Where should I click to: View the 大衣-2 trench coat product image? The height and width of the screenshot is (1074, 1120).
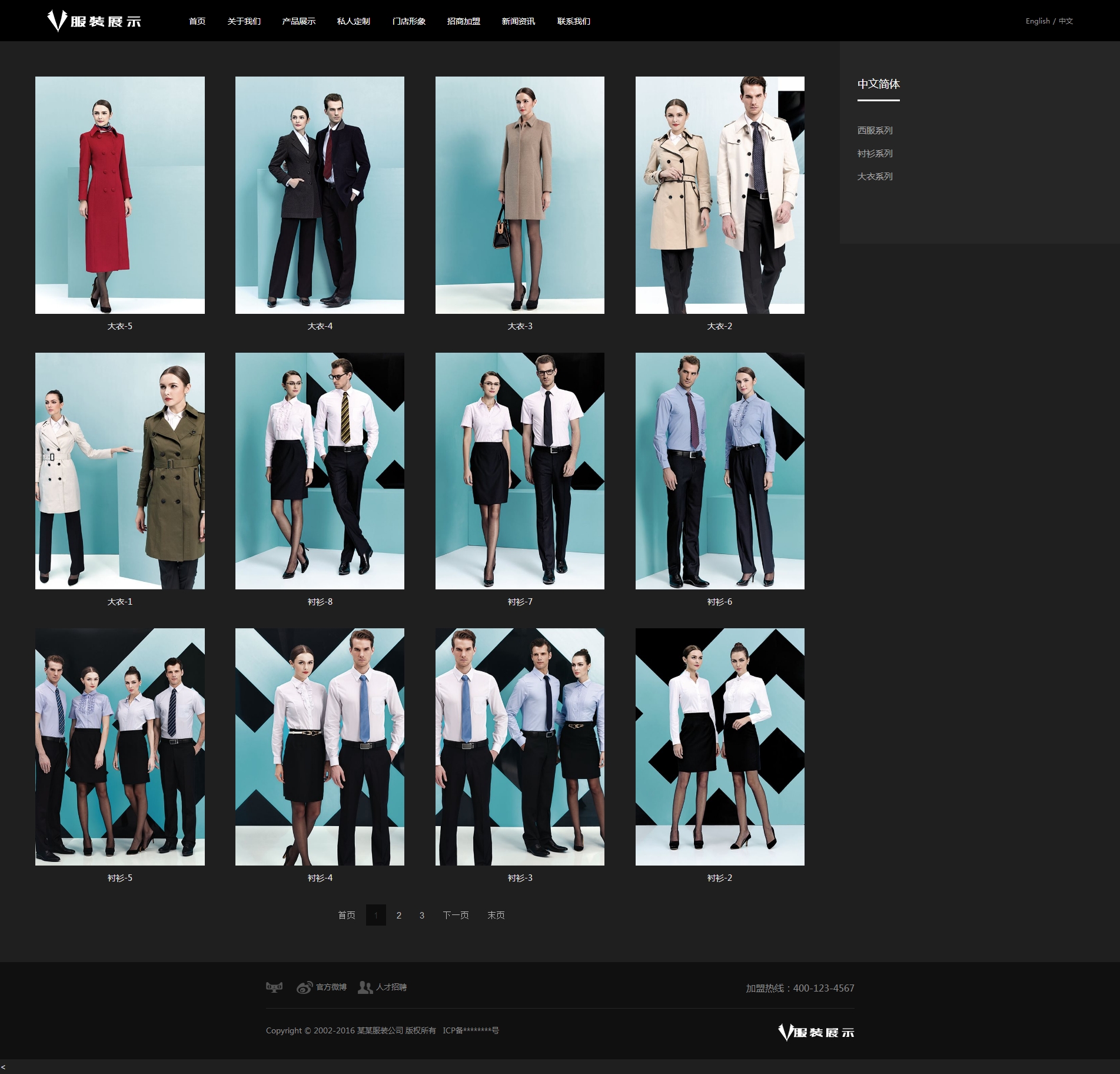720,195
